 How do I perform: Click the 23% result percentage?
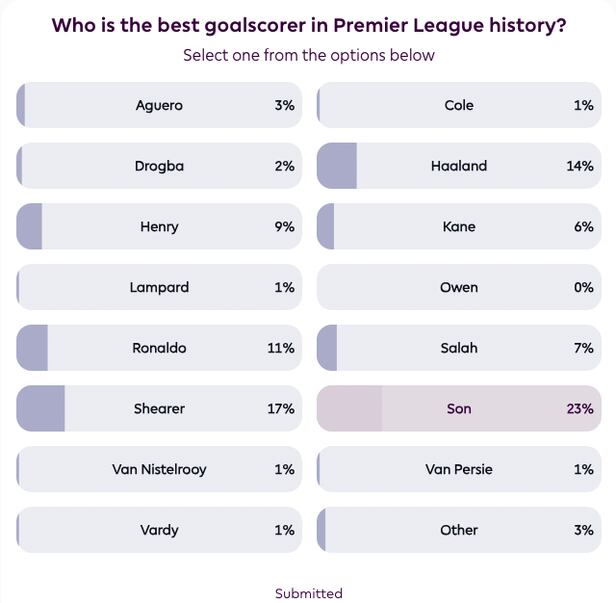coord(579,409)
